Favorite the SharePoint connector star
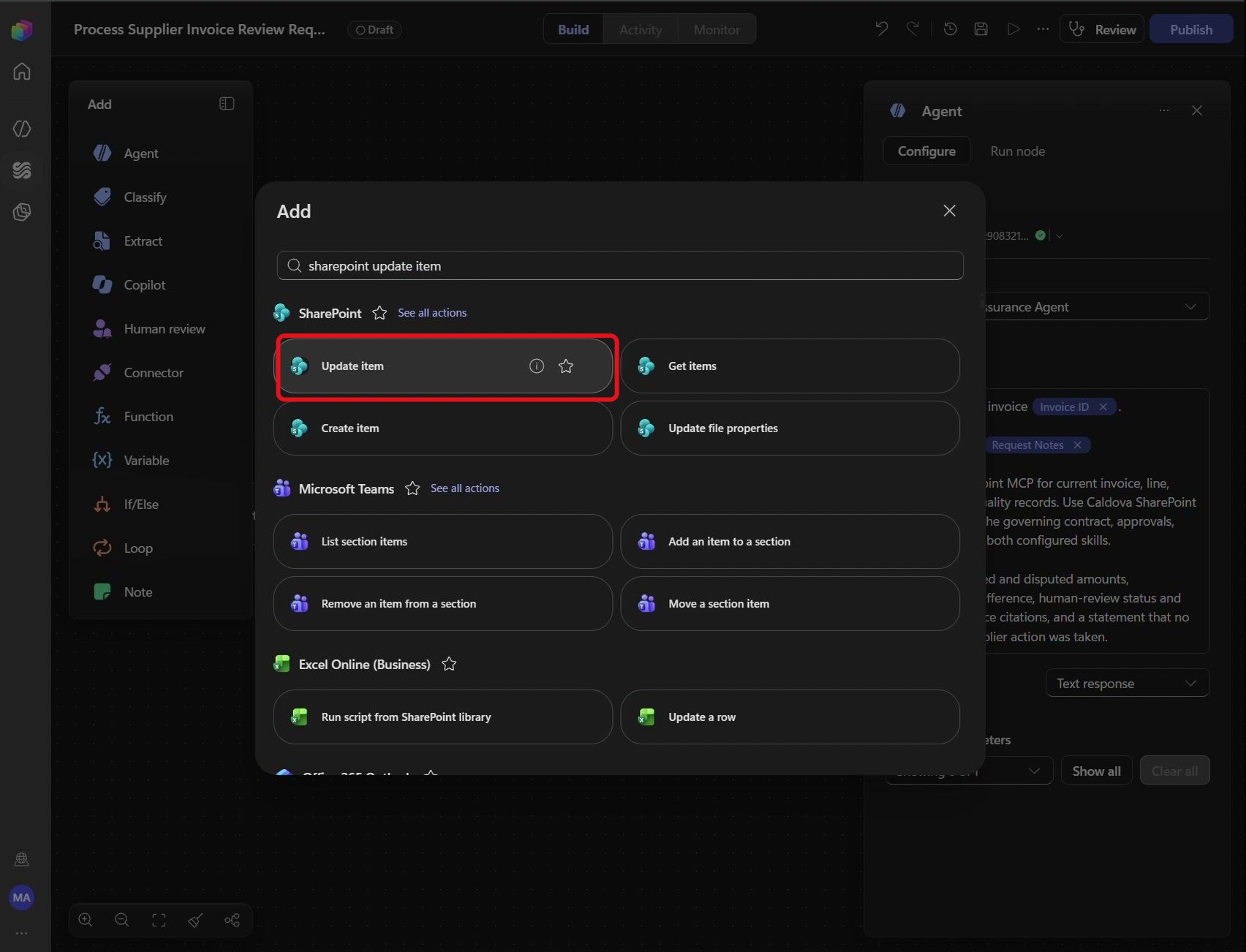 [x=380, y=313]
